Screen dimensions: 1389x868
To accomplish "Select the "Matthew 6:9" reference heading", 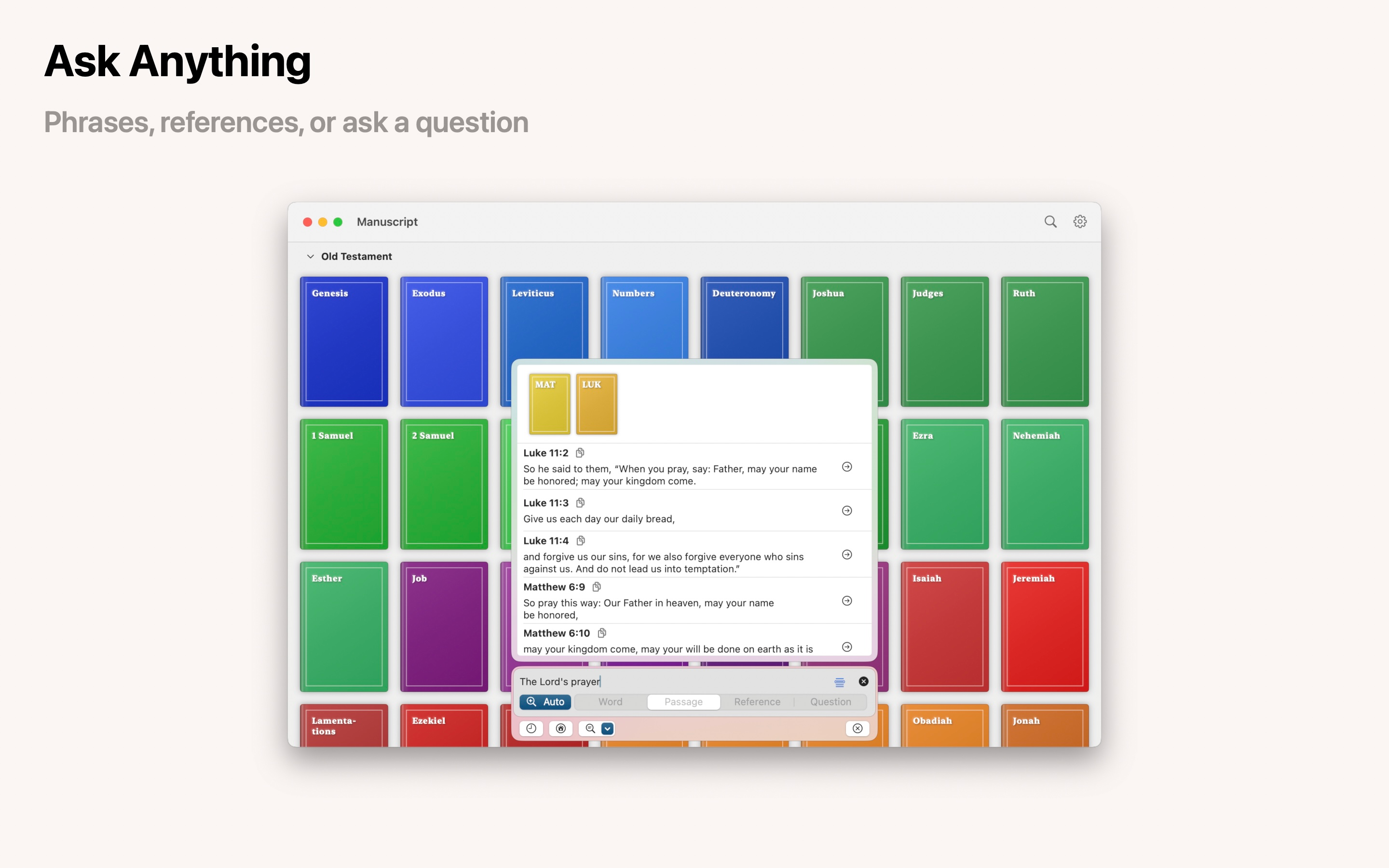I will (x=554, y=587).
